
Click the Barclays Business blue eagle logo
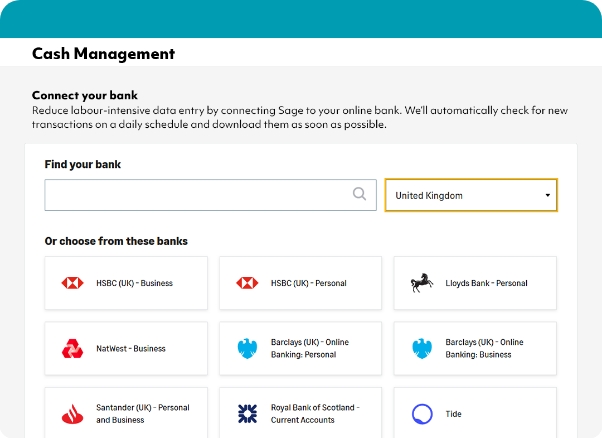pos(422,349)
